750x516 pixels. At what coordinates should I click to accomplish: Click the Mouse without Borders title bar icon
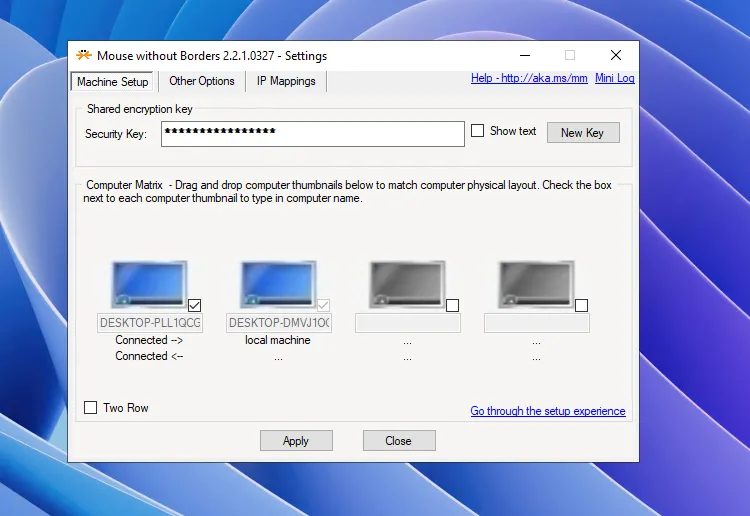click(x=84, y=56)
